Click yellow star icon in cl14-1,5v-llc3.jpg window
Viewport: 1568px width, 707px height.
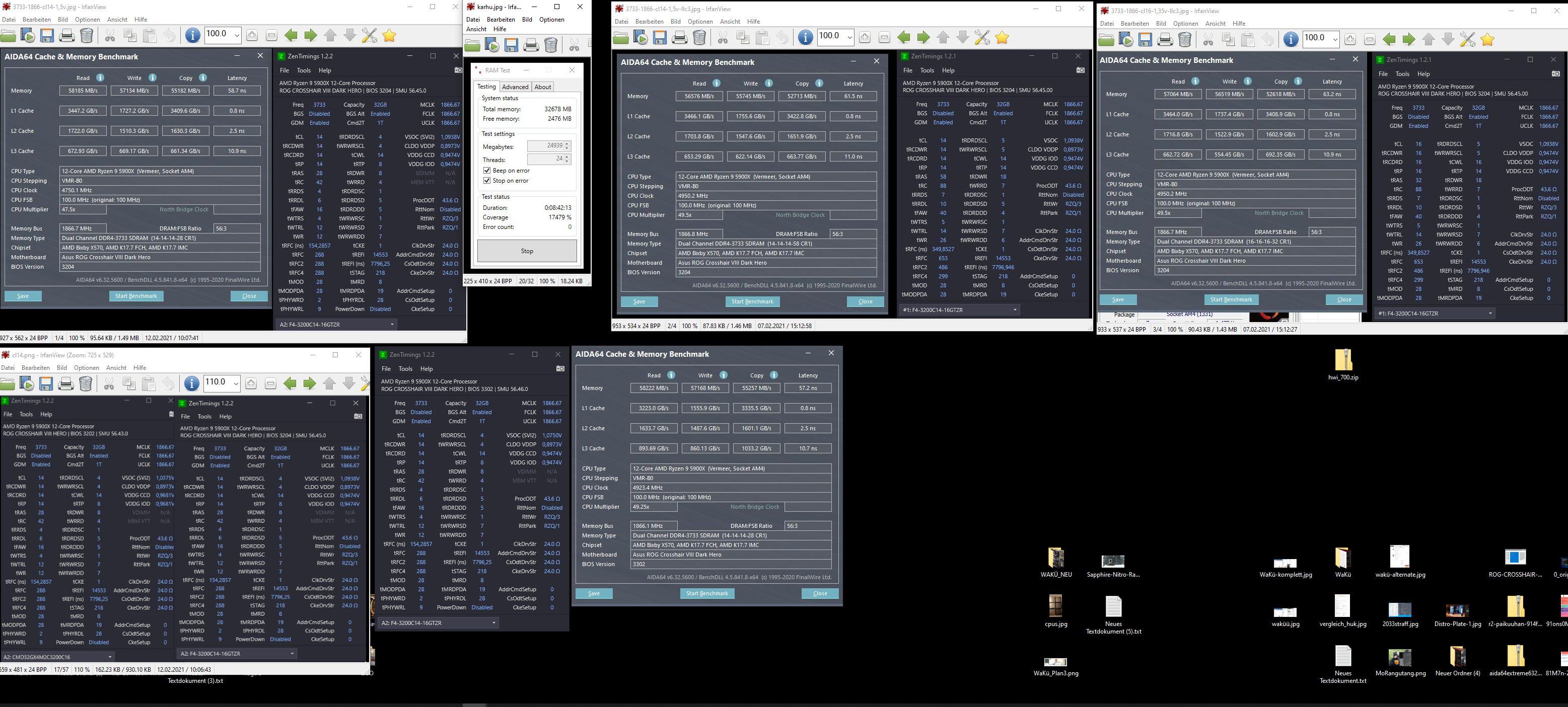click(x=1002, y=38)
